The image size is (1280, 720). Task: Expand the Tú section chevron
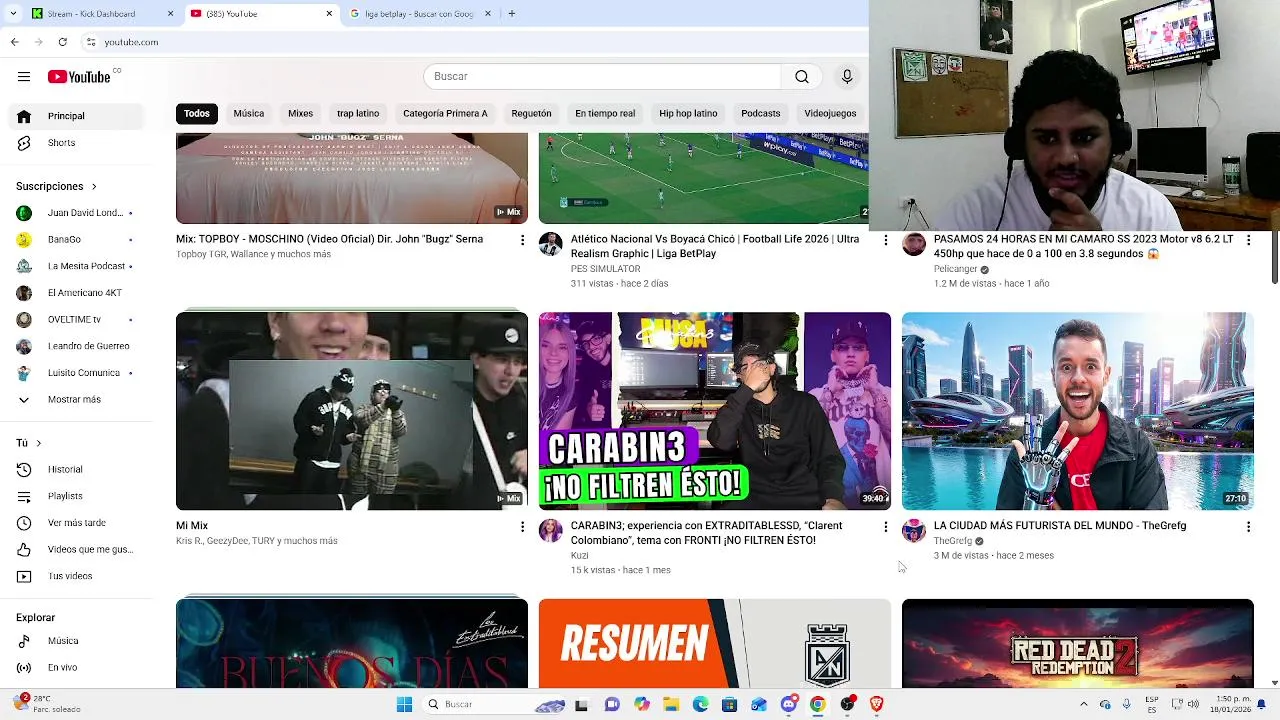click(38, 443)
